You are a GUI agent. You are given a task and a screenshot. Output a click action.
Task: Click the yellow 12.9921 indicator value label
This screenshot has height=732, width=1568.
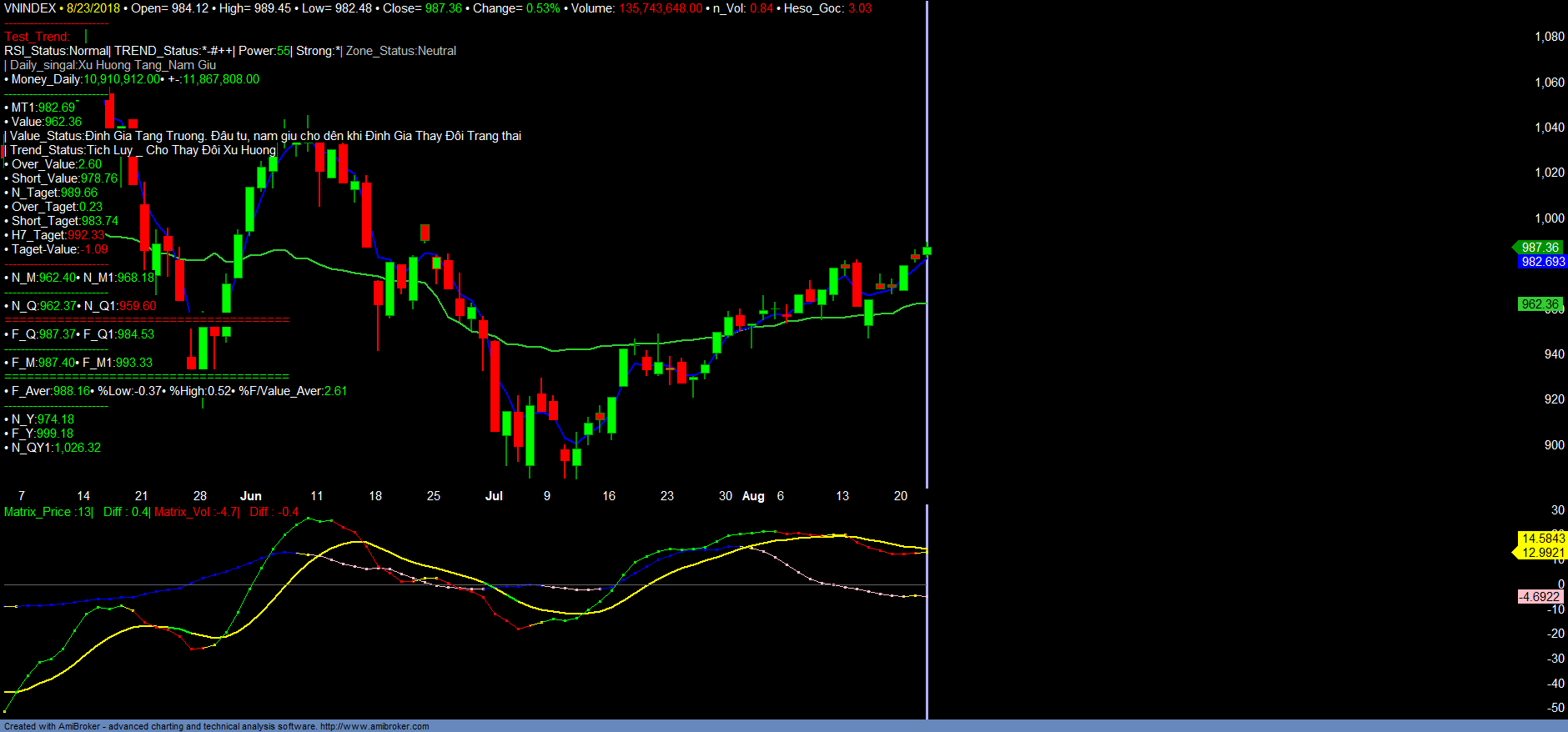(x=1542, y=553)
